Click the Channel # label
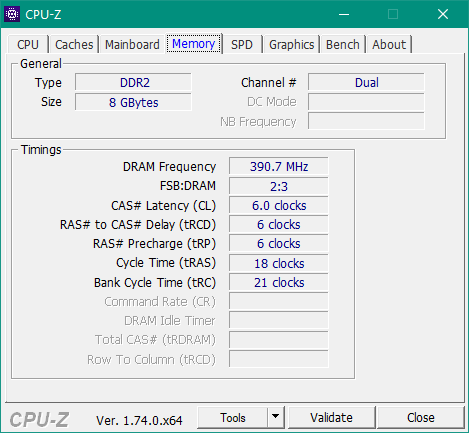The image size is (469, 433). [x=269, y=82]
